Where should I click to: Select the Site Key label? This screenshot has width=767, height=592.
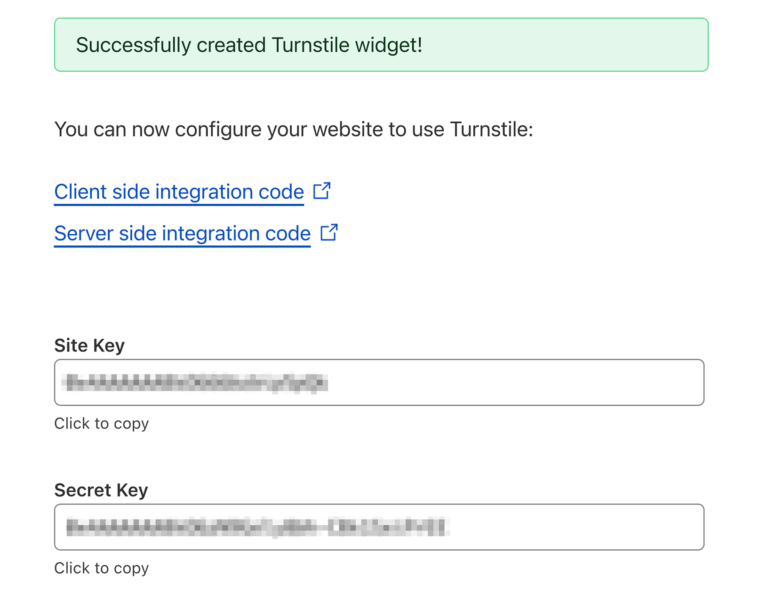(90, 345)
